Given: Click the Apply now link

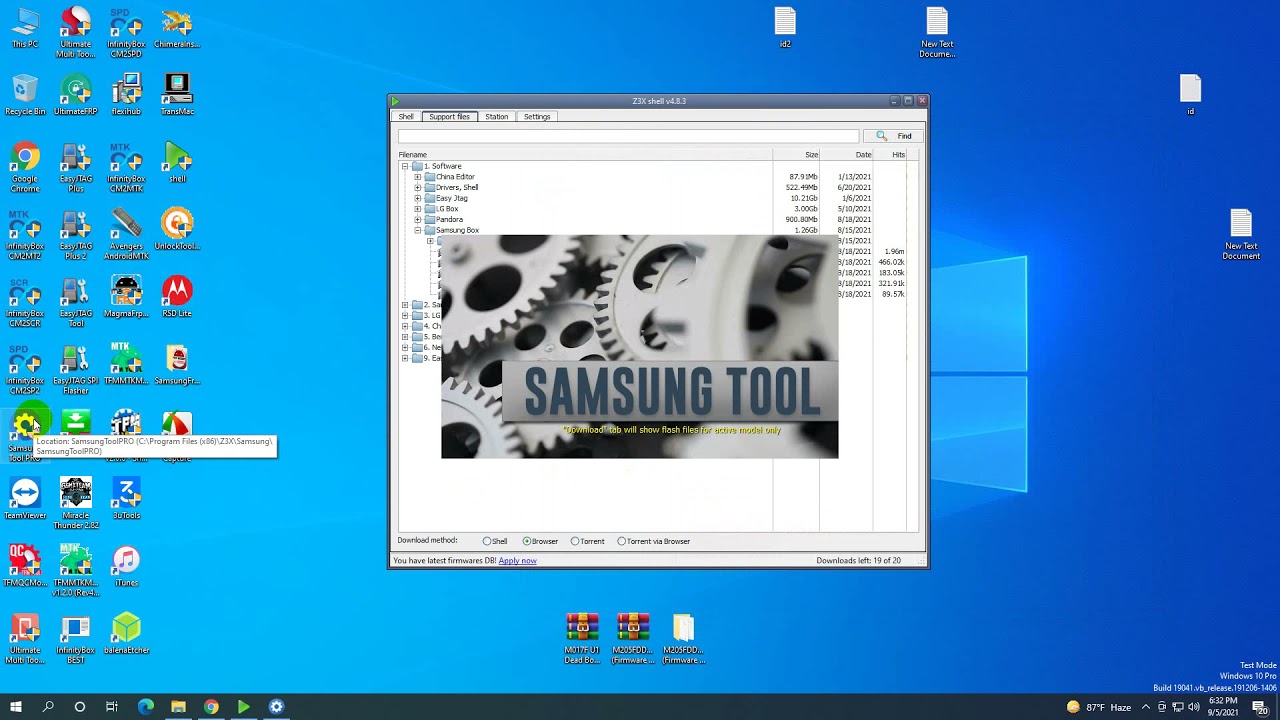Looking at the screenshot, I should [x=517, y=561].
